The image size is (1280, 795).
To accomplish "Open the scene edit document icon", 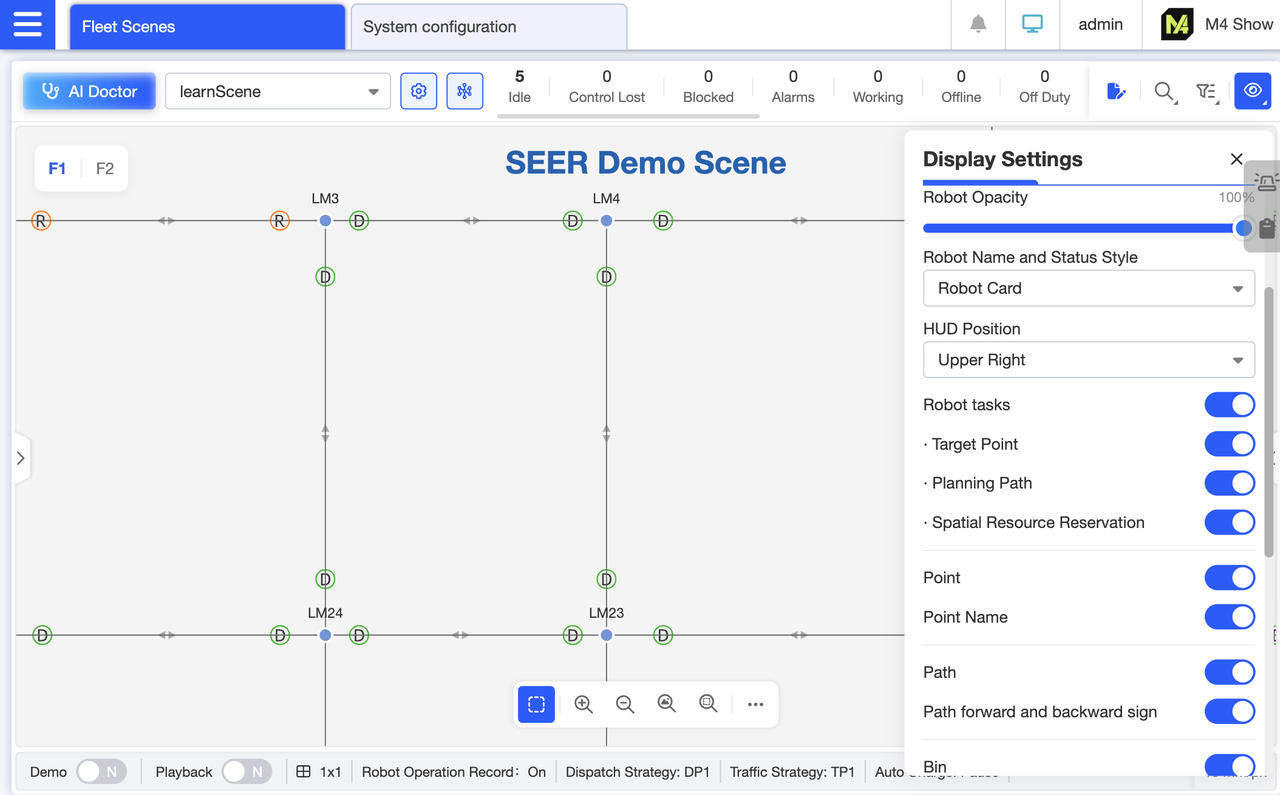I will [x=1116, y=92].
